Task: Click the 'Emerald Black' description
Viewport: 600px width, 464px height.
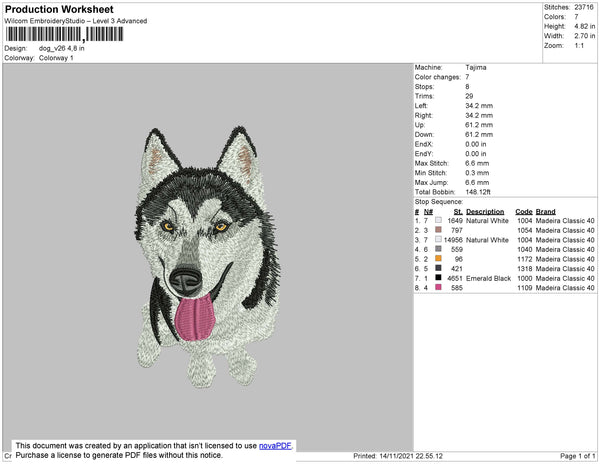Action: [488, 278]
